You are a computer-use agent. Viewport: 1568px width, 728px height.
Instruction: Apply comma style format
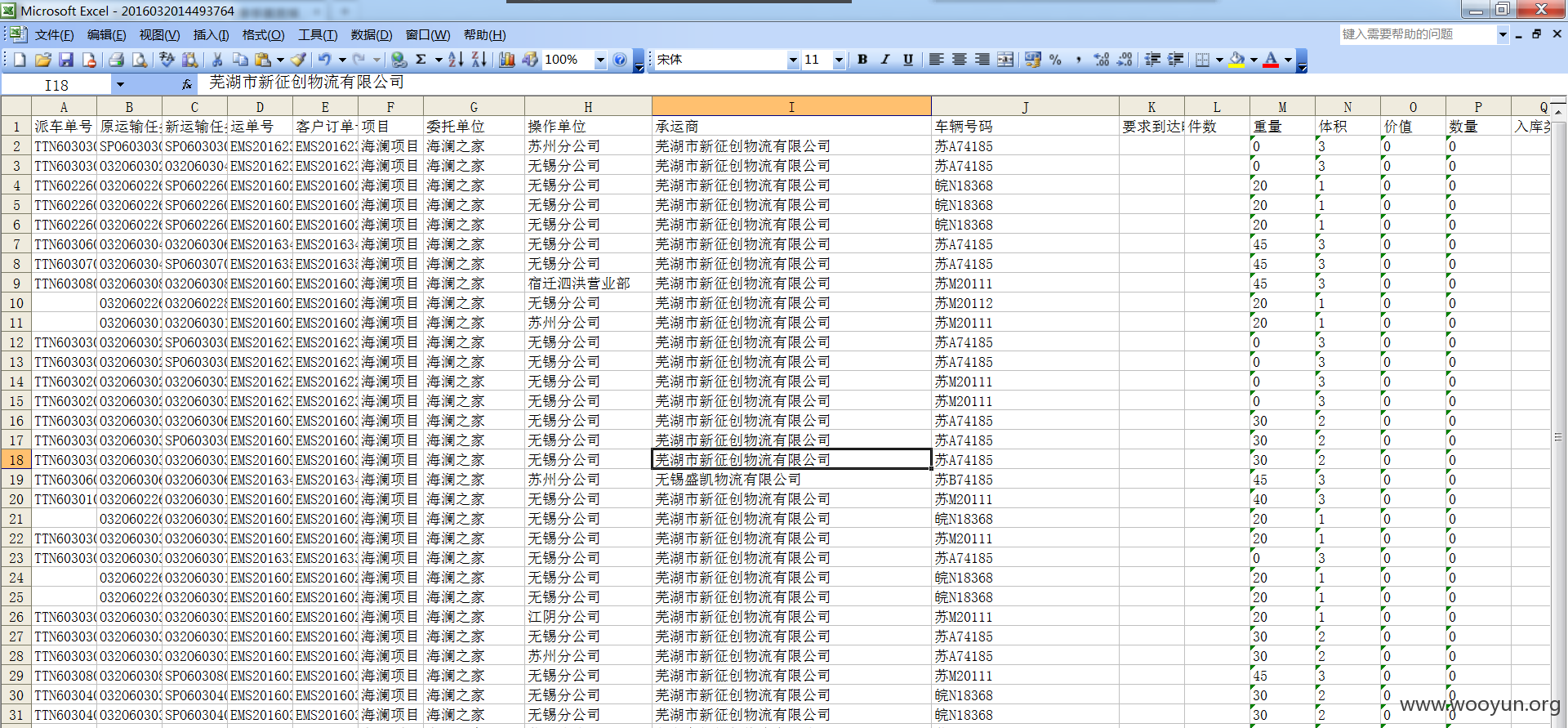coord(1079,60)
